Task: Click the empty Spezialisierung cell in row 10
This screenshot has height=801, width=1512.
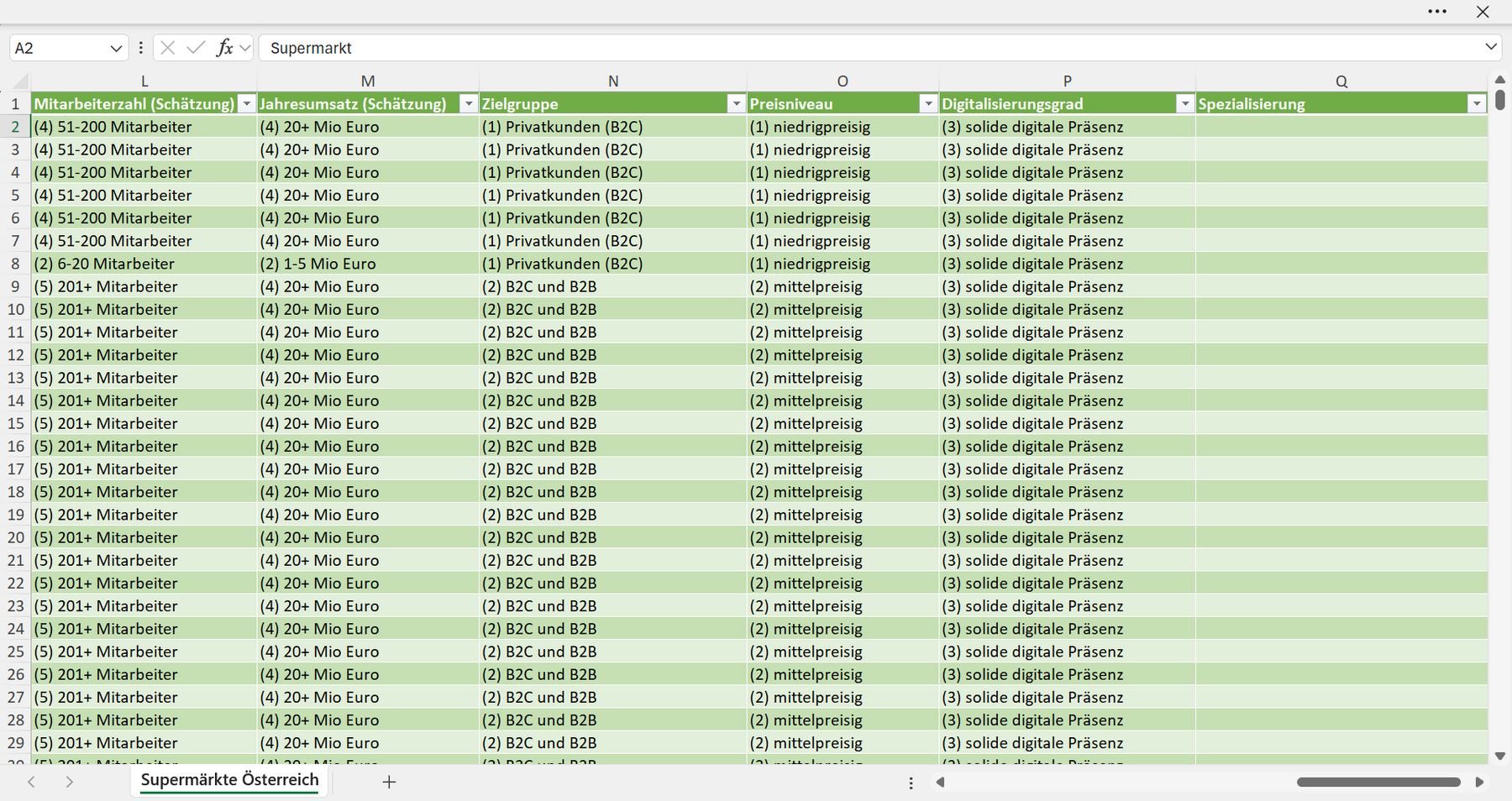Action: (1341, 309)
